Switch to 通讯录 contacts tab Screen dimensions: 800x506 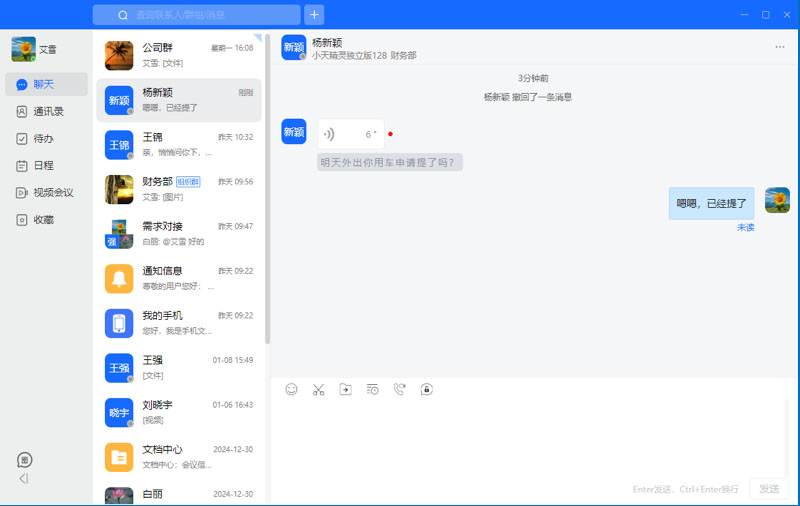coord(47,112)
